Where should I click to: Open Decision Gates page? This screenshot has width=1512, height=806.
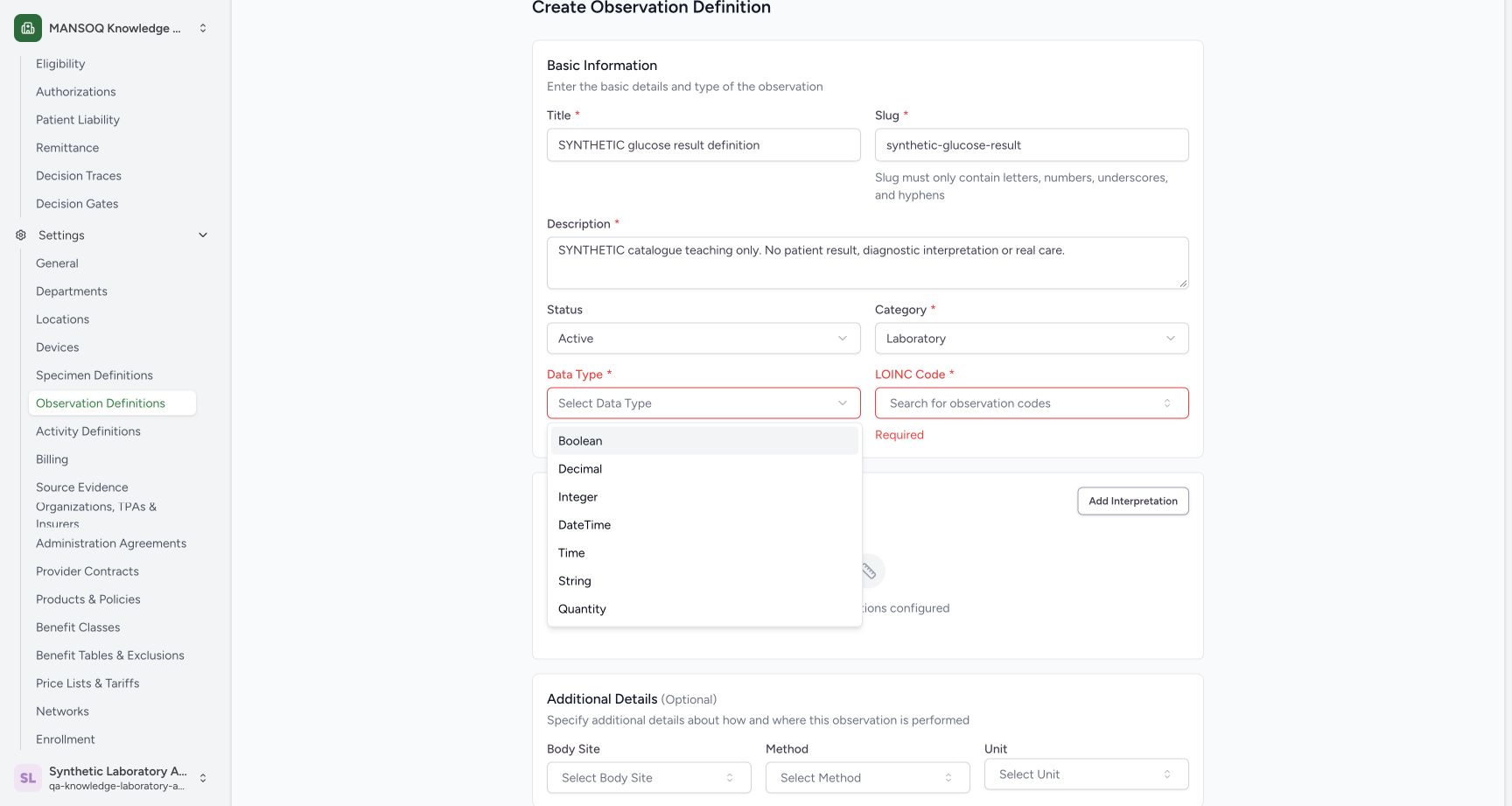(112, 204)
